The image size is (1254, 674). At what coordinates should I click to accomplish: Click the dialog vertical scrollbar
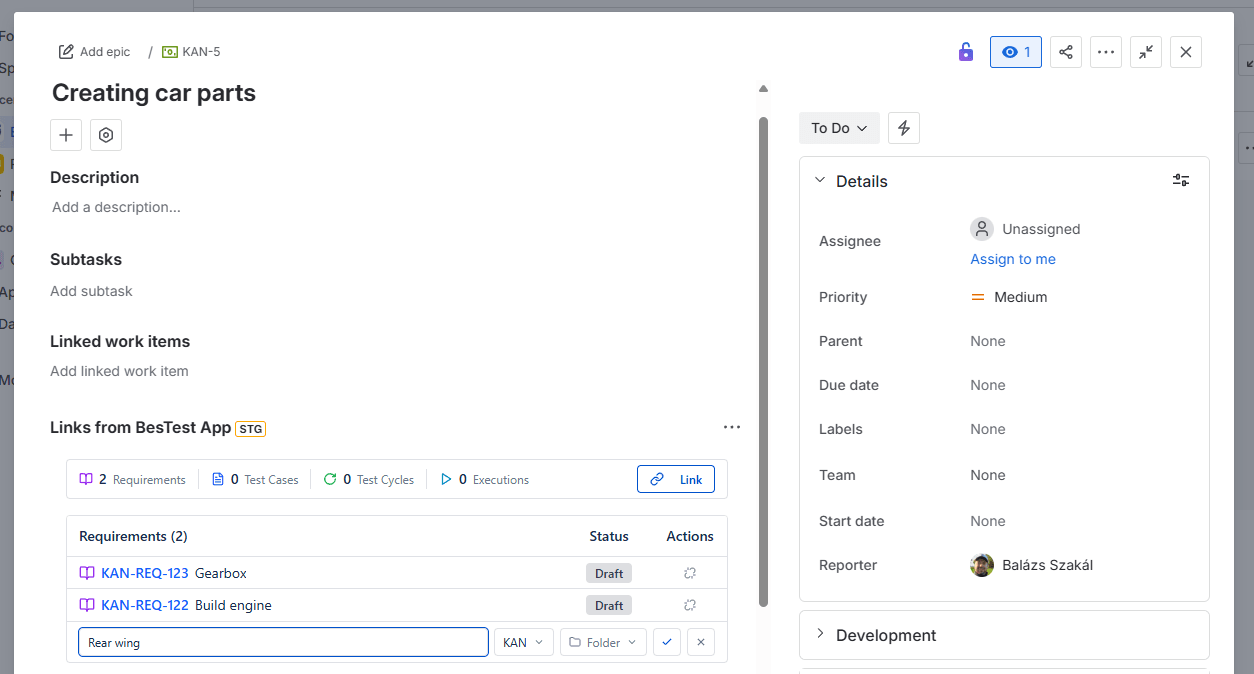click(763, 361)
